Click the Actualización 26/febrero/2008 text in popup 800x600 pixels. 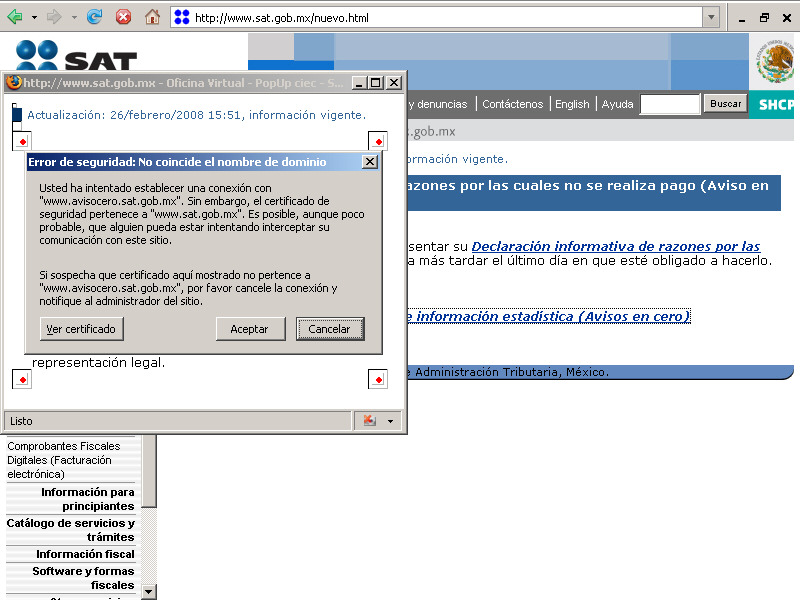[196, 115]
